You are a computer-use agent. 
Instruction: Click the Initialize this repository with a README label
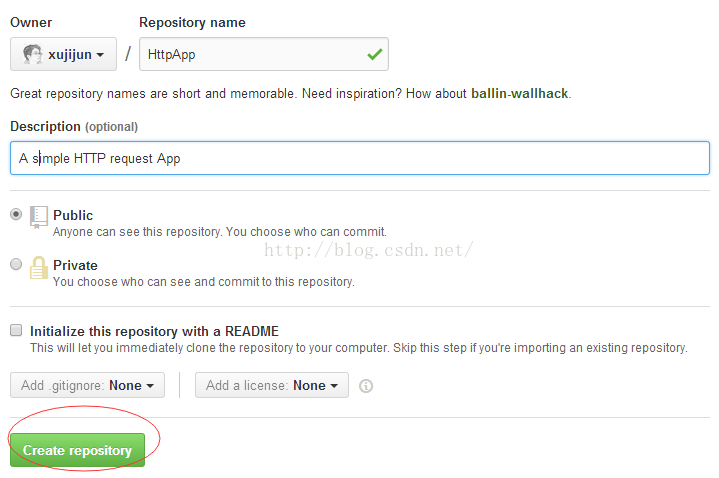coord(155,331)
